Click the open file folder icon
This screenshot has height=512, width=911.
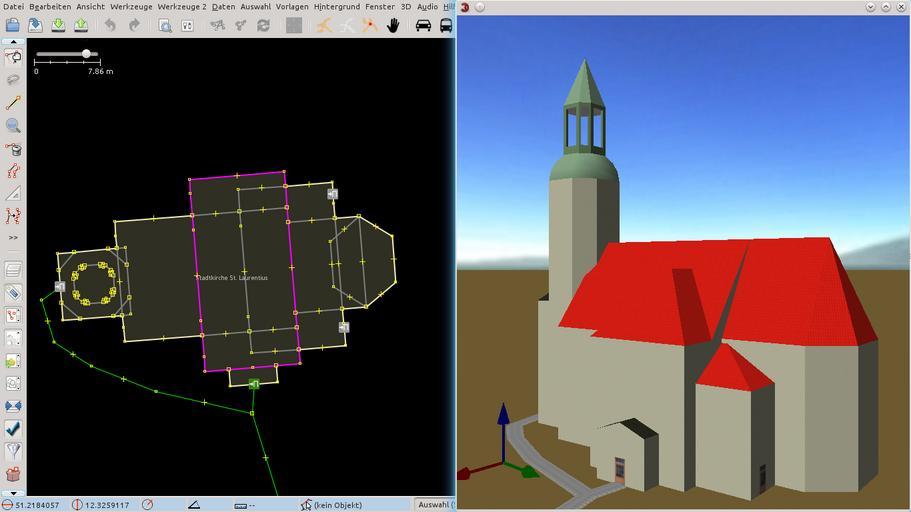pyautogui.click(x=13, y=25)
